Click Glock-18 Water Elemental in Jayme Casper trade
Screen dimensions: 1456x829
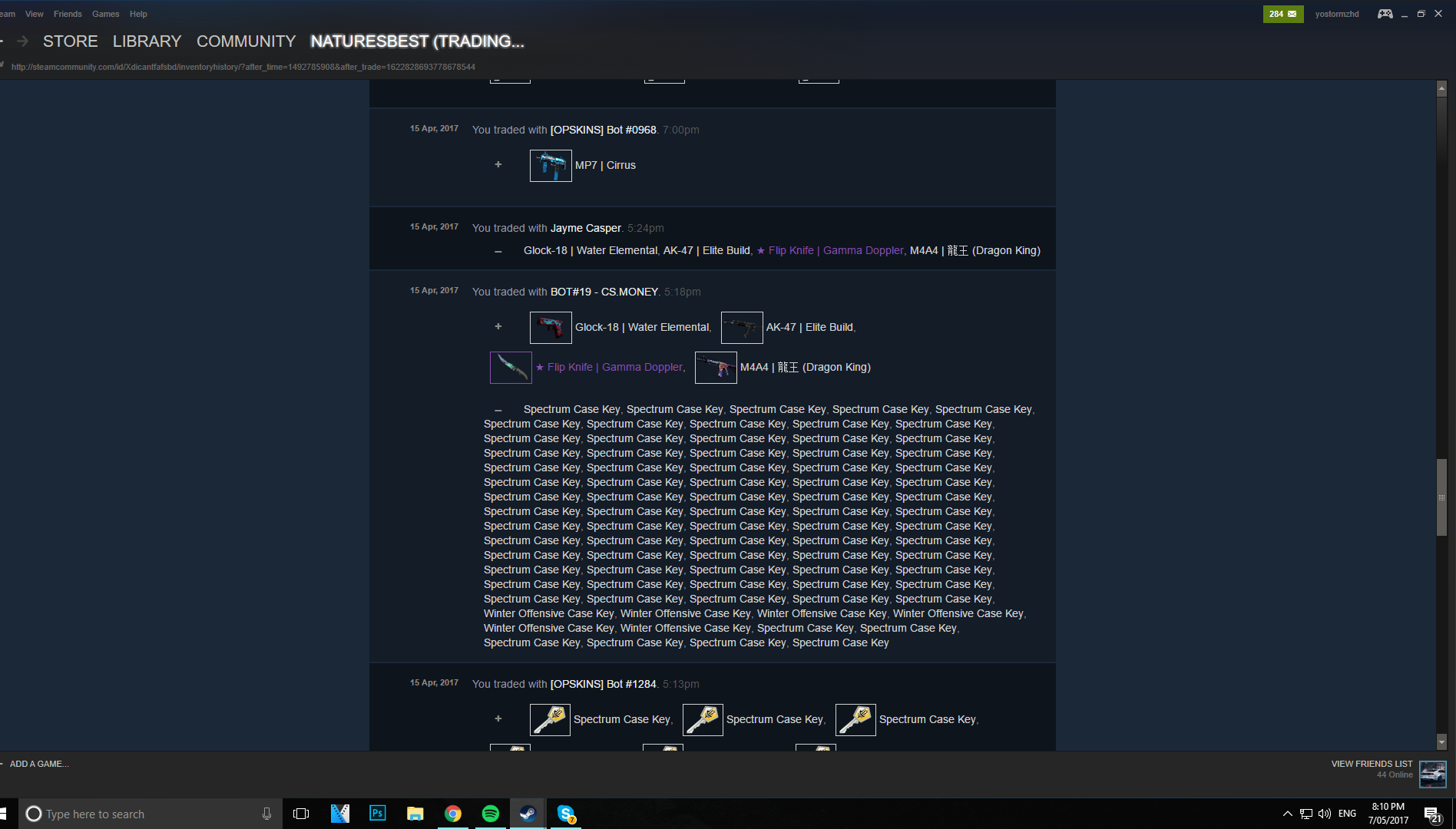[591, 250]
